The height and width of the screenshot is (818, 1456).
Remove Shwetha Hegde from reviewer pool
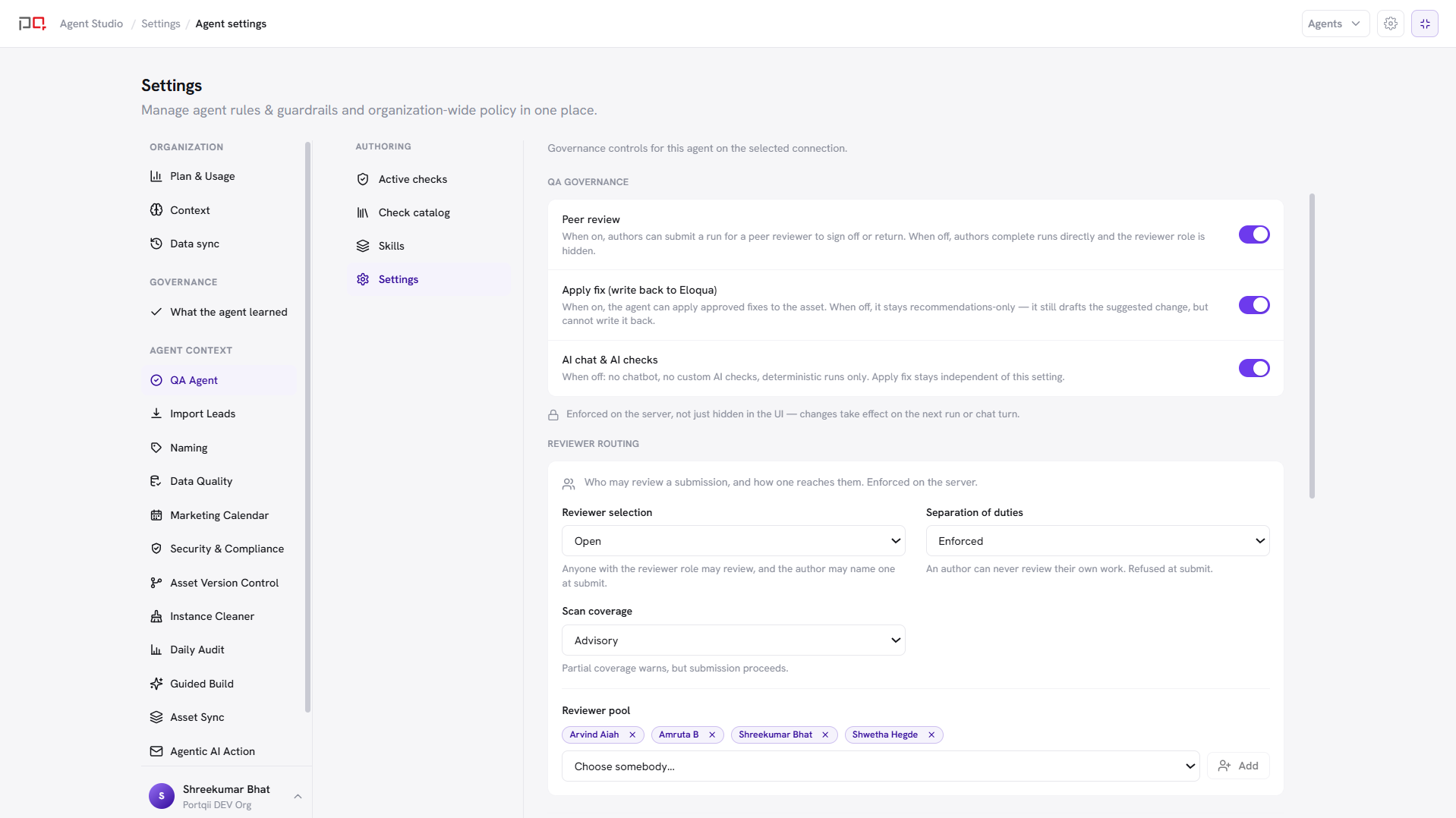931,735
